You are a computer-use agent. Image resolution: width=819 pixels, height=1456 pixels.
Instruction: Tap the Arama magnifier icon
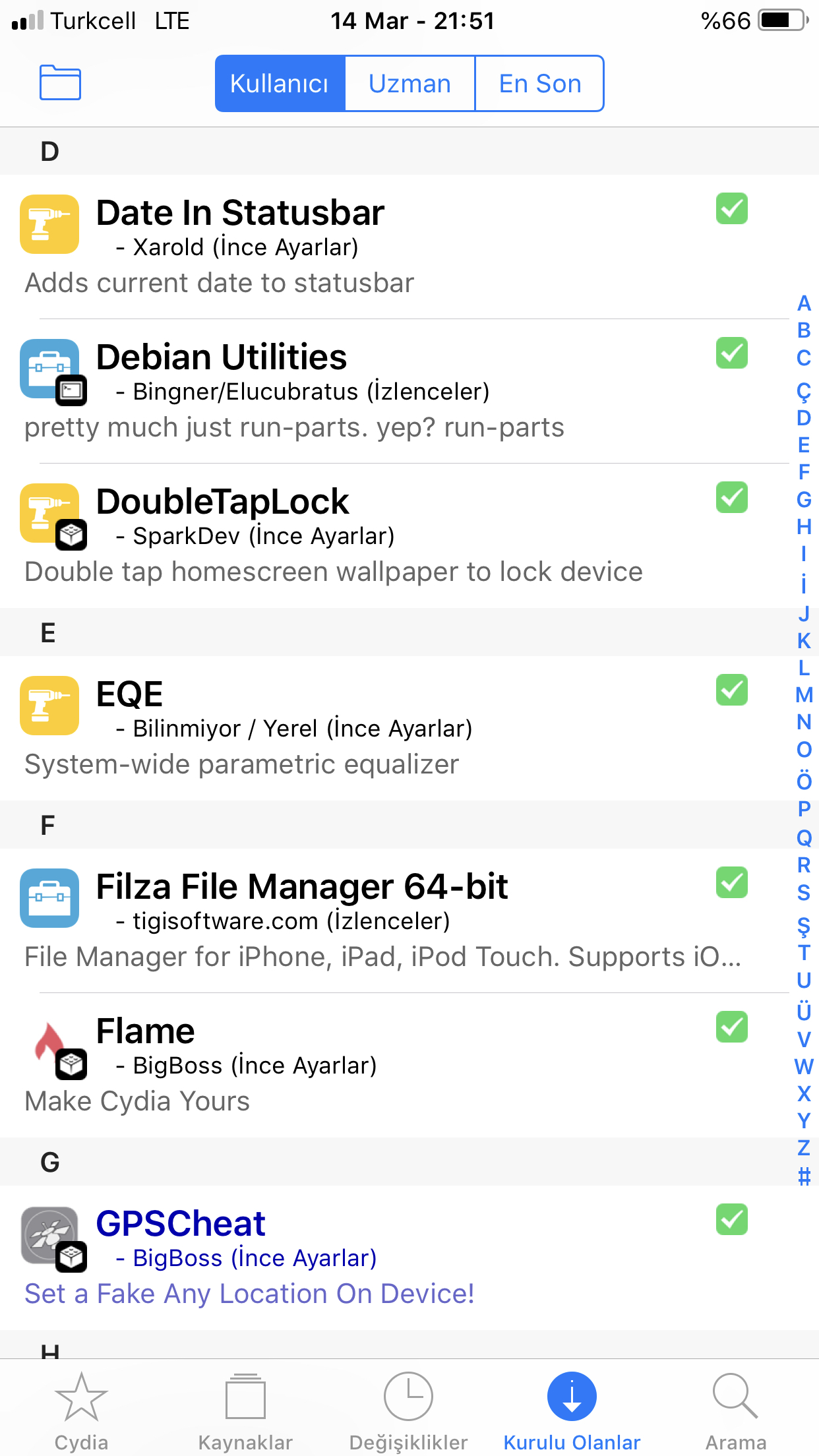[x=735, y=1397]
